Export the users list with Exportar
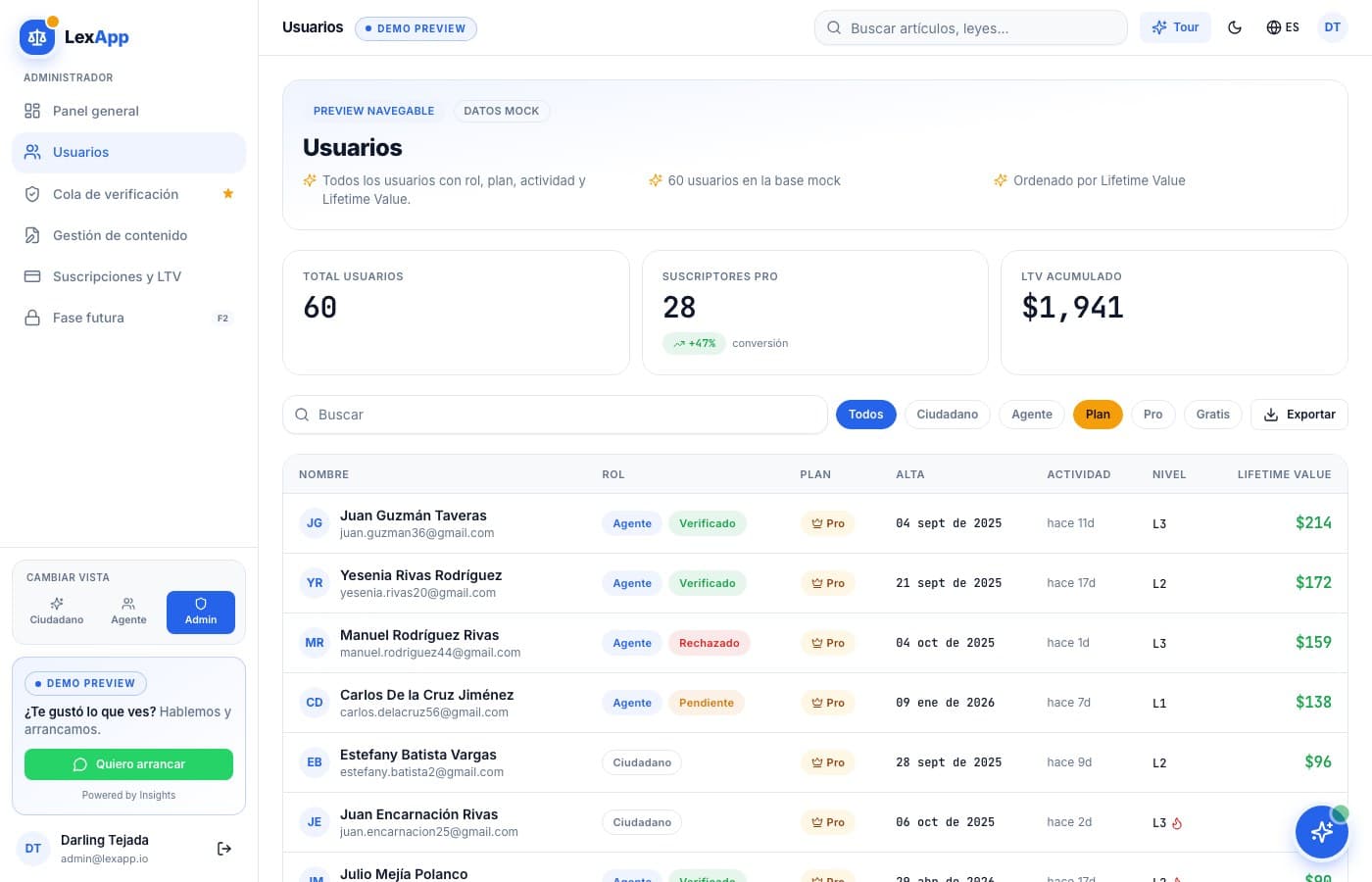Image resolution: width=1372 pixels, height=882 pixels. 1299,415
